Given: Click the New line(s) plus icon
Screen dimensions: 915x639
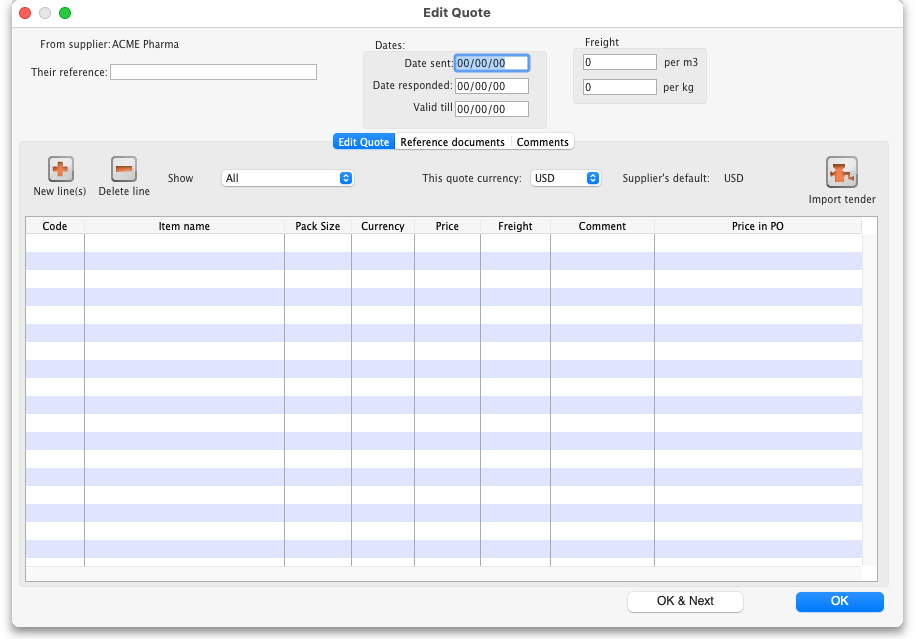Looking at the screenshot, I should pyautogui.click(x=61, y=170).
